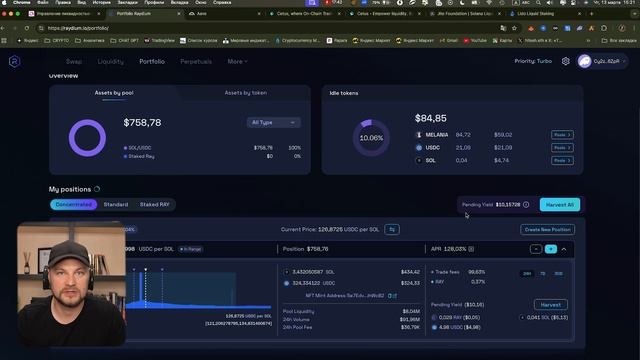Switch to Assets by pool tab

[x=114, y=93]
